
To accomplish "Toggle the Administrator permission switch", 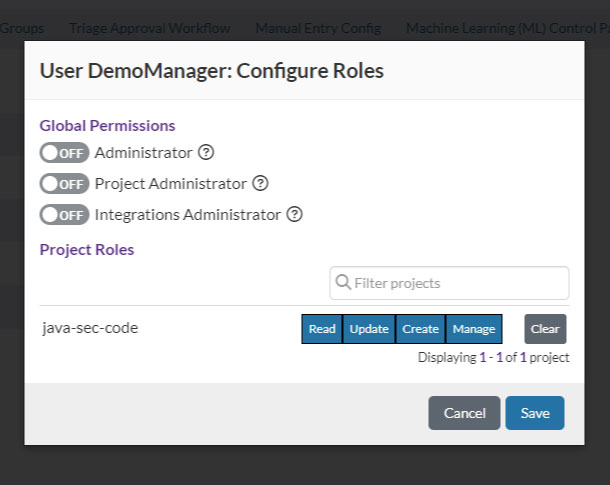I will 64,152.
